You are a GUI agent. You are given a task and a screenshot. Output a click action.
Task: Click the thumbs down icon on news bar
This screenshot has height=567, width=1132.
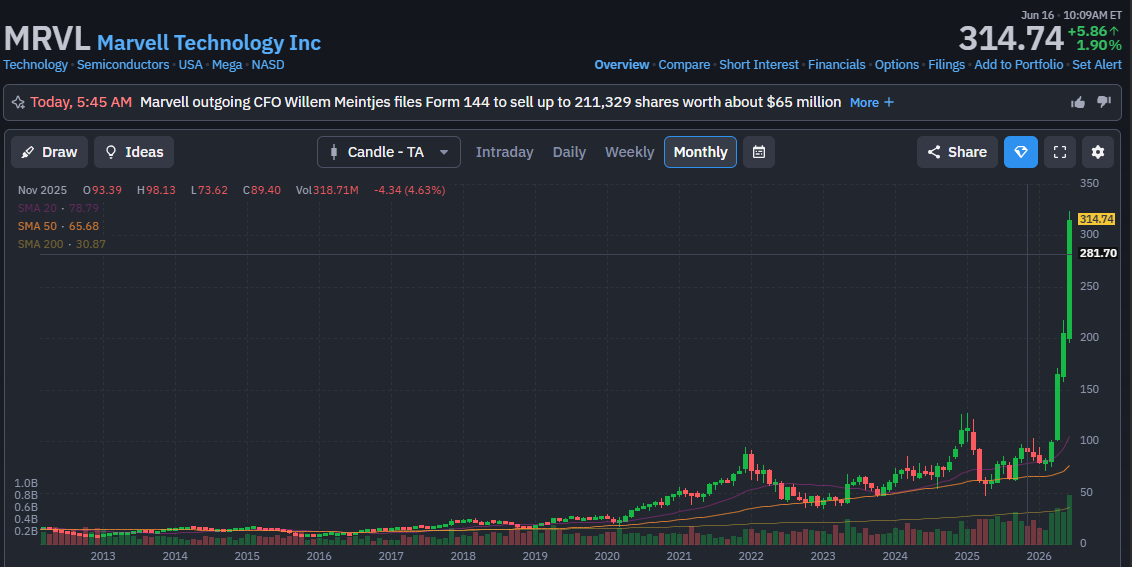click(x=1104, y=103)
